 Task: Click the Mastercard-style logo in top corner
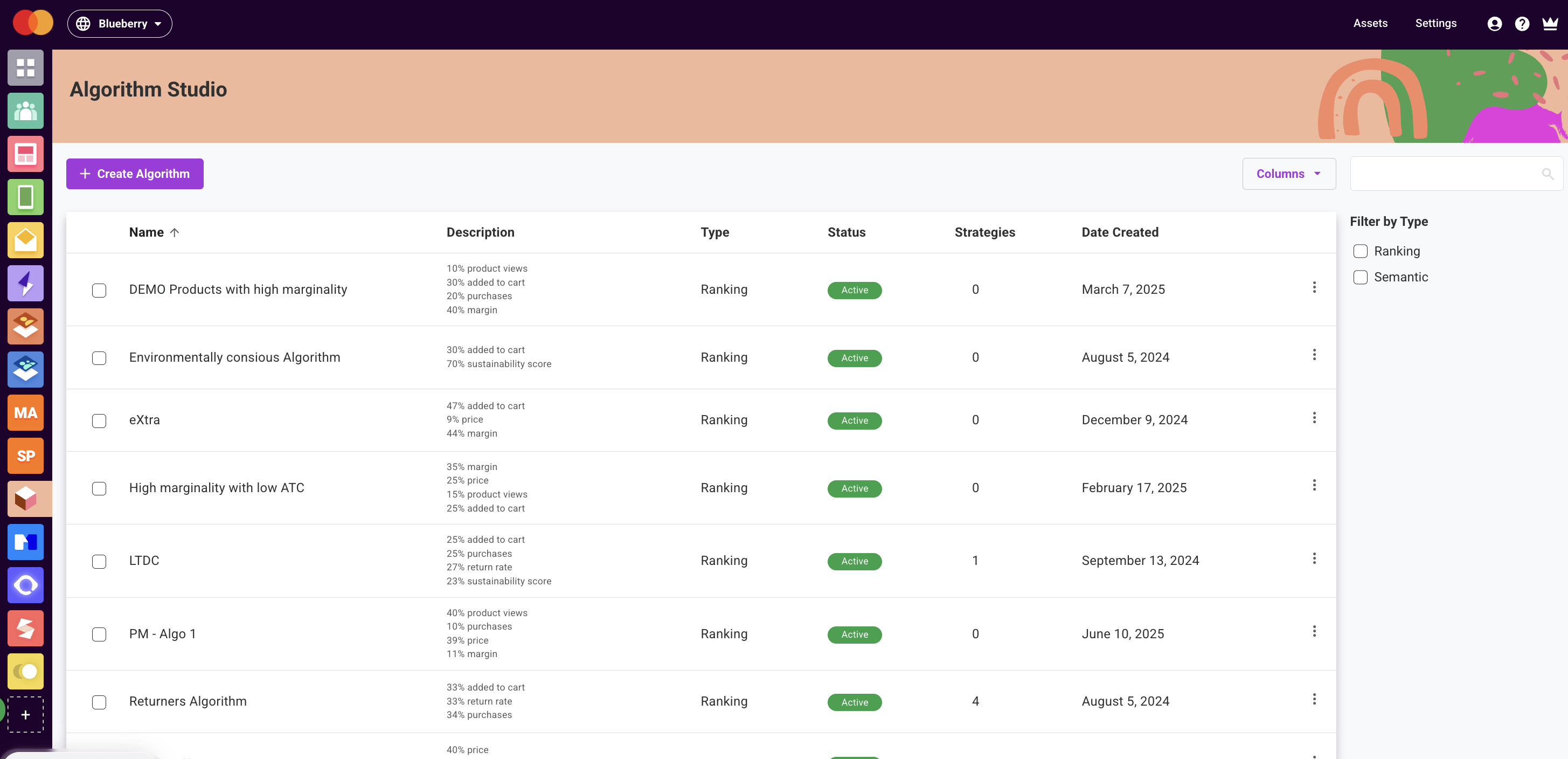33,23
